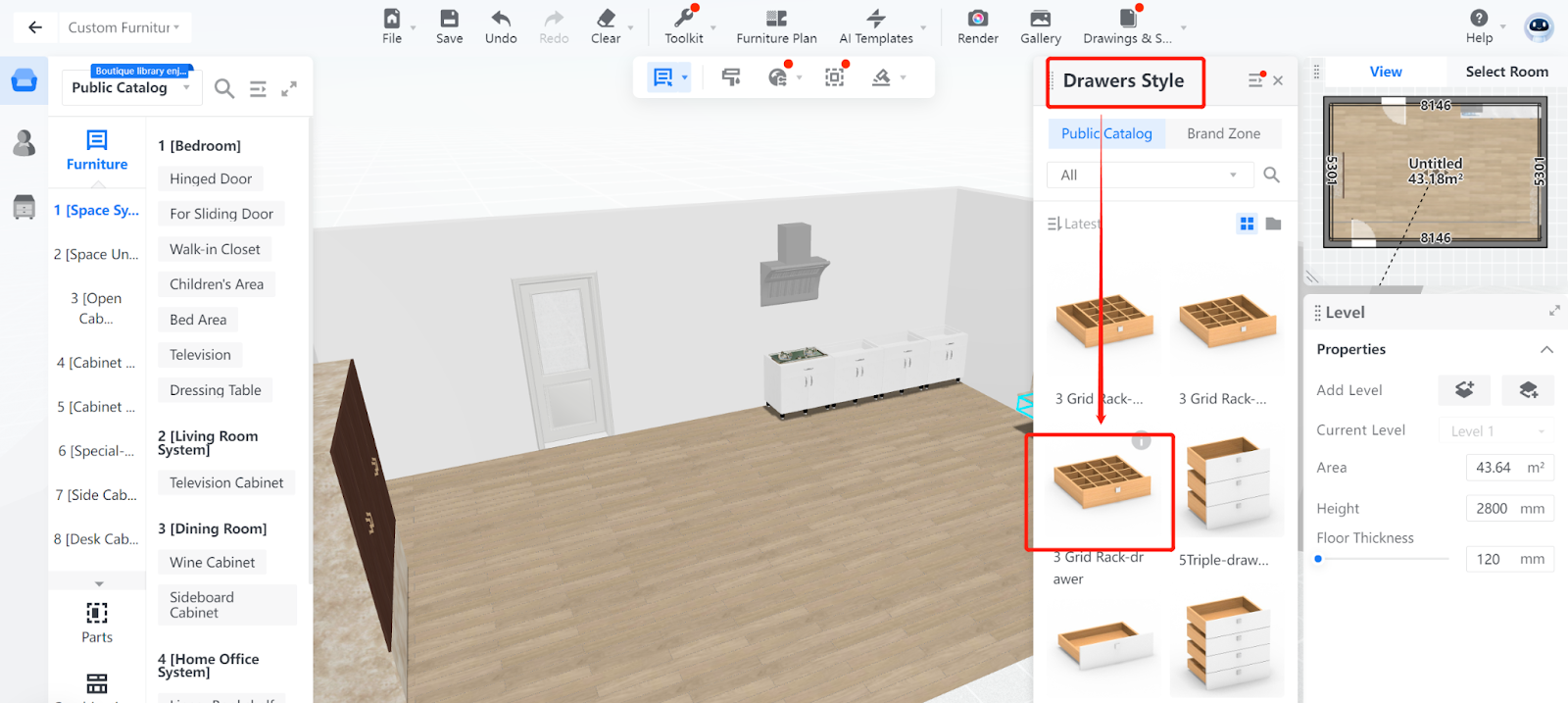Select the Select Room tab
The height and width of the screenshot is (703, 1568).
[1506, 72]
